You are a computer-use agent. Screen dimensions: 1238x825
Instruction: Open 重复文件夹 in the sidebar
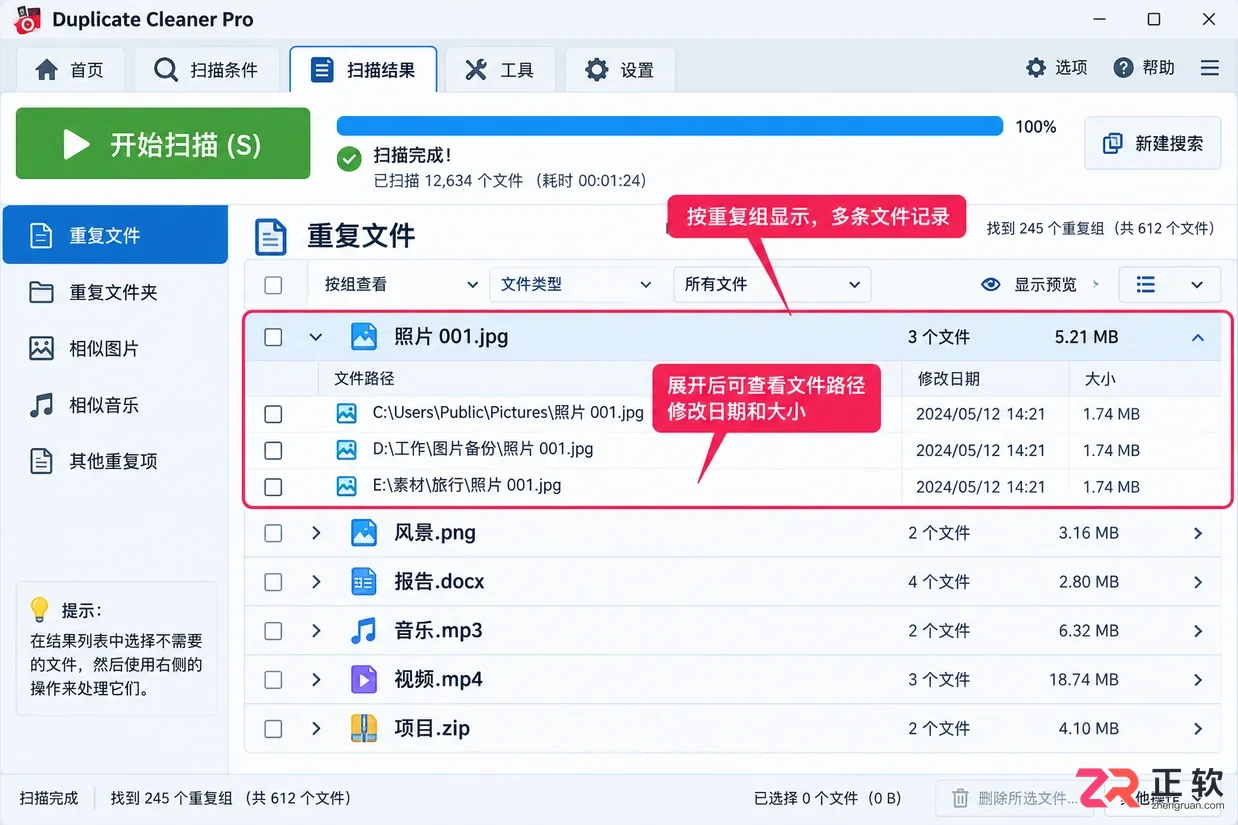pos(115,292)
